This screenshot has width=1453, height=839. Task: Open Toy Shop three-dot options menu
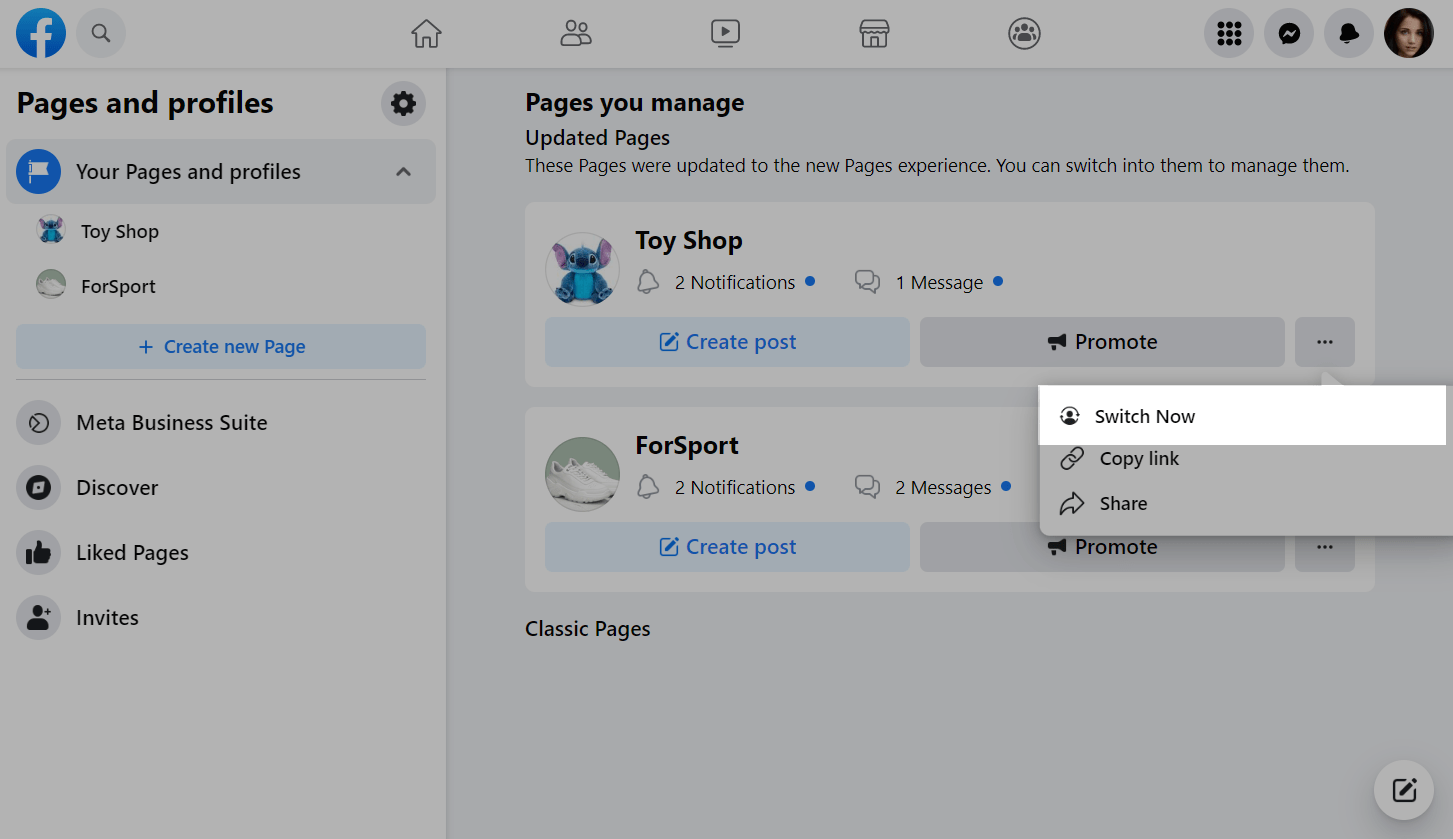1325,342
